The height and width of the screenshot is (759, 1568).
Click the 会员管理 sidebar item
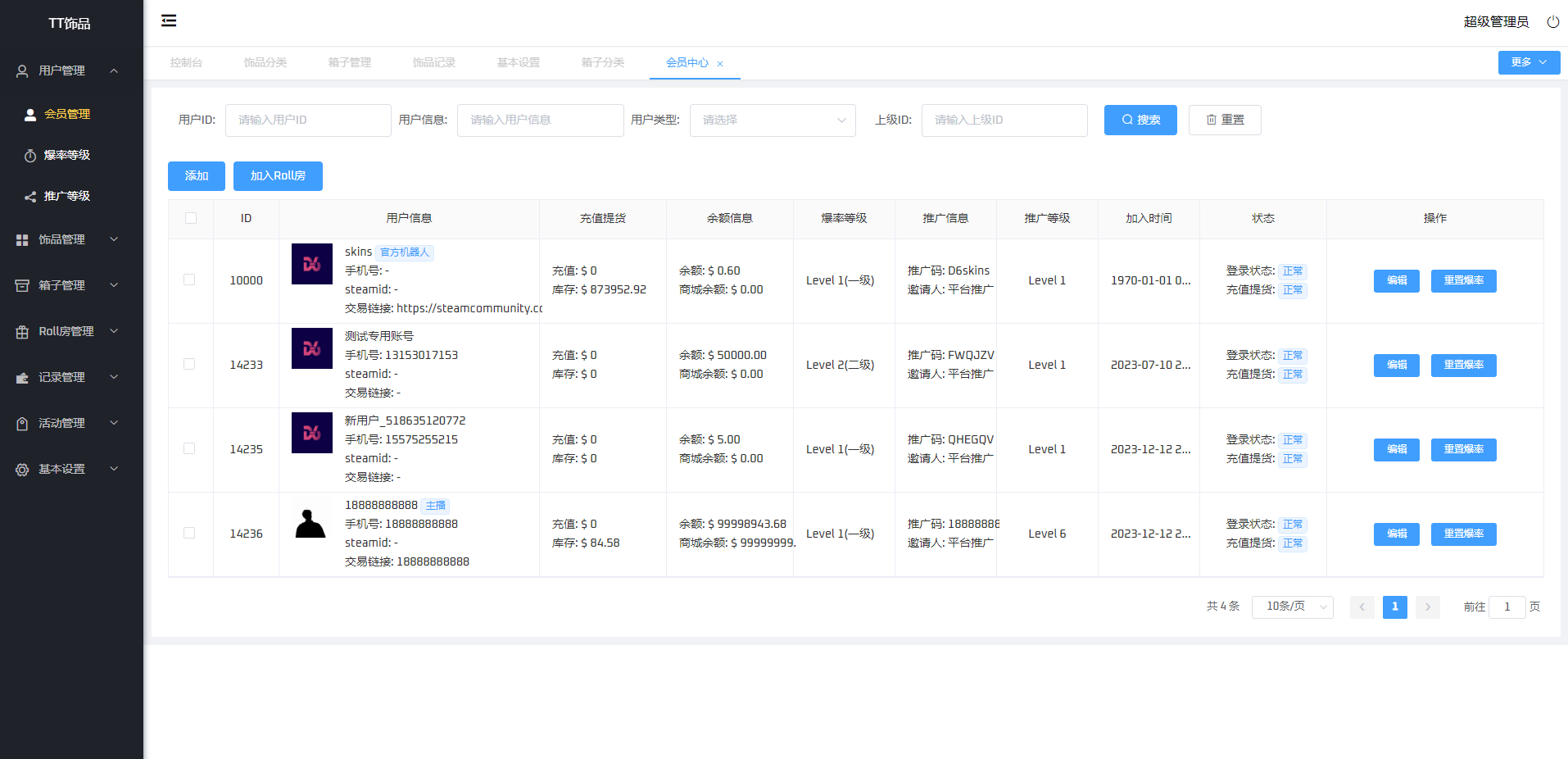pyautogui.click(x=66, y=114)
